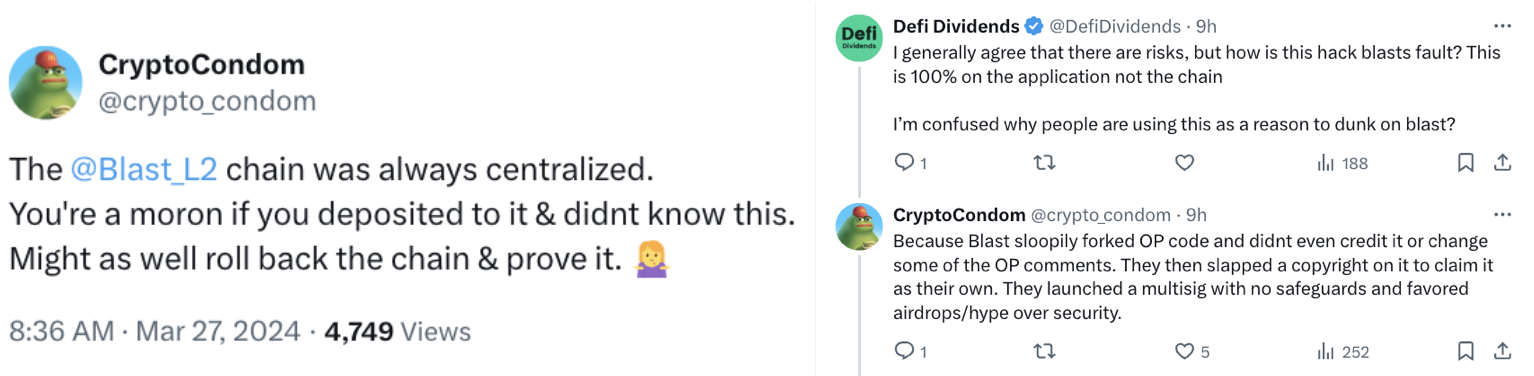View analytics showing 252 views
This screenshot has height=376, width=1534.
pyautogui.click(x=1342, y=351)
